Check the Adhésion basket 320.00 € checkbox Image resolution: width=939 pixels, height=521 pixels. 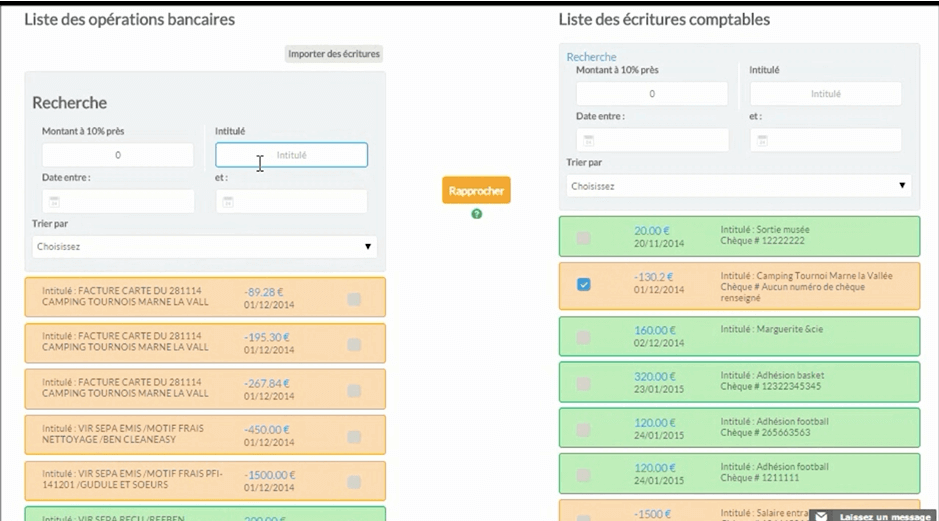(583, 384)
